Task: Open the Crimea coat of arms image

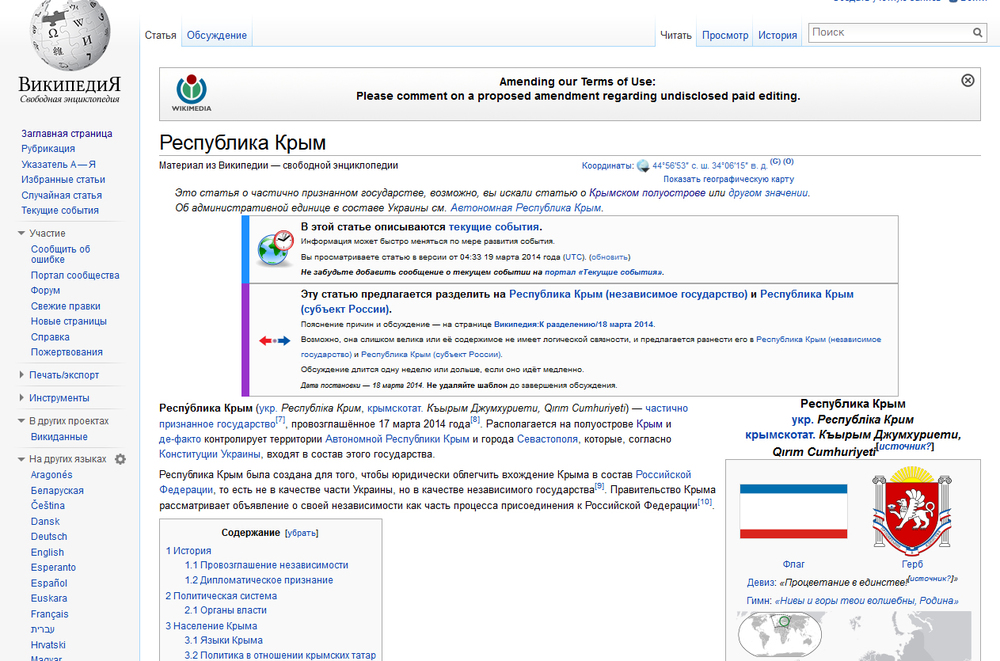Action: click(x=912, y=510)
